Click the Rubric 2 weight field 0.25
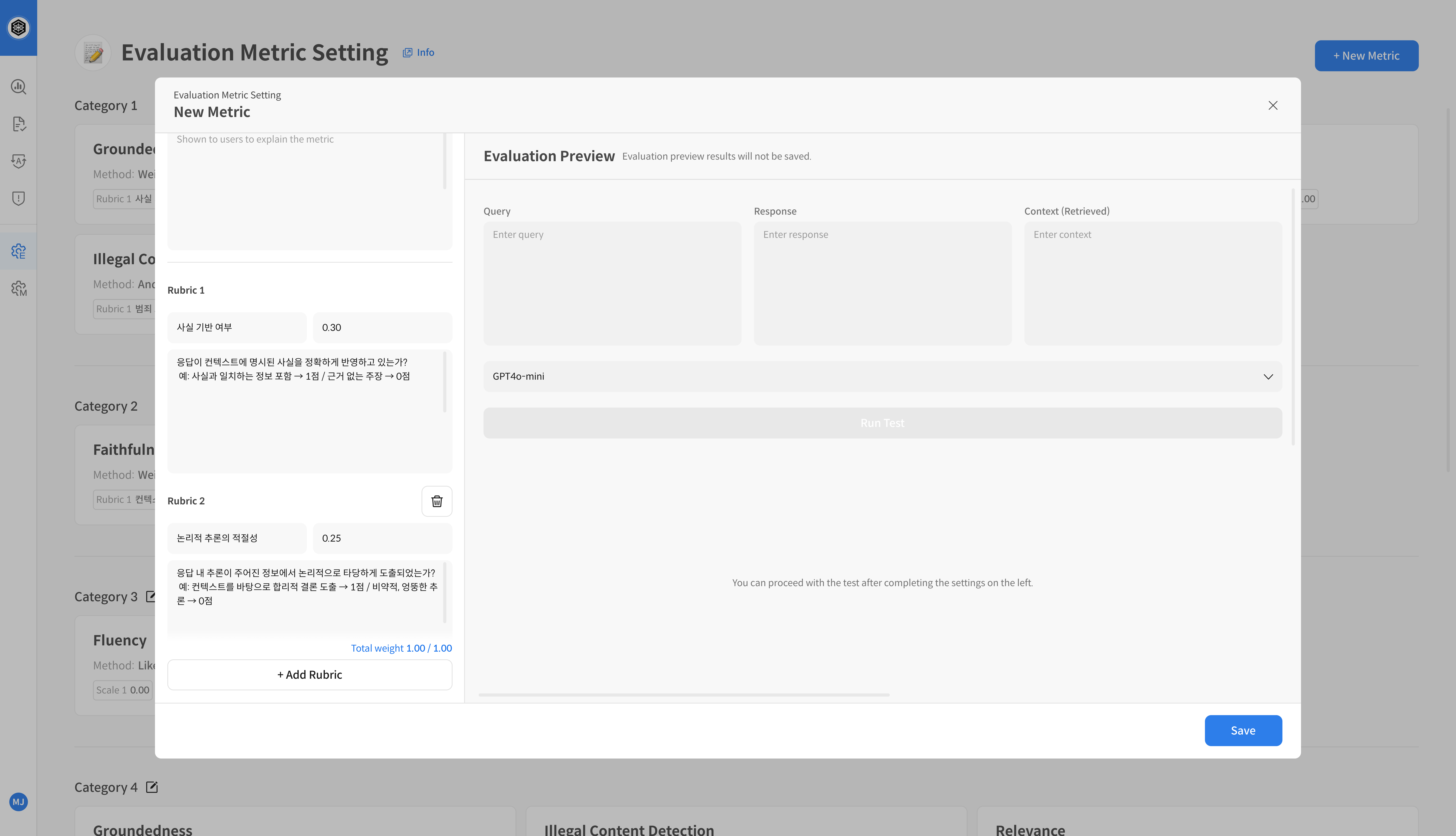 click(x=382, y=538)
